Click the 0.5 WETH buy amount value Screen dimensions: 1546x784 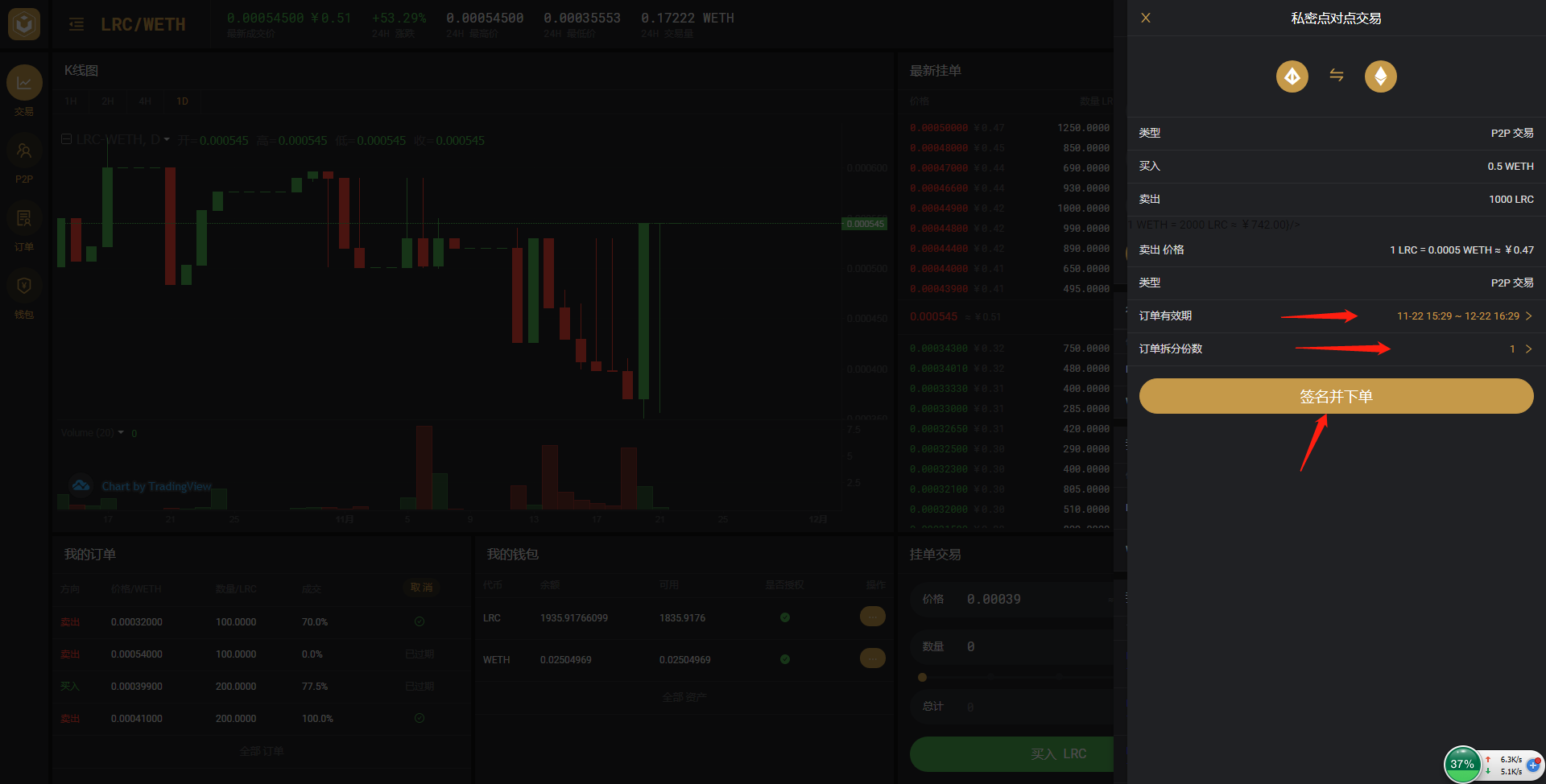(1511, 167)
